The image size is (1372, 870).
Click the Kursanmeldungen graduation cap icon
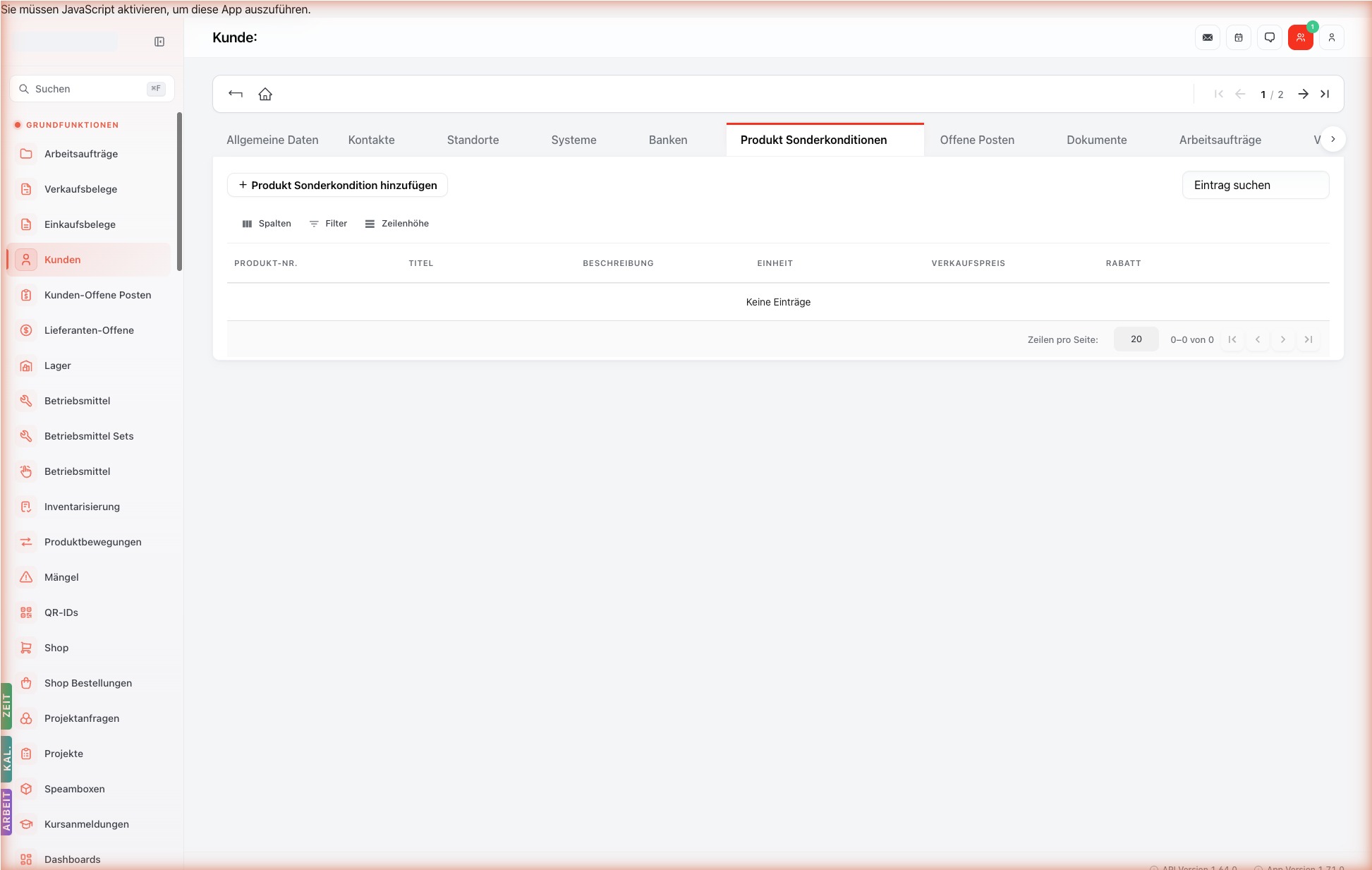(x=26, y=824)
